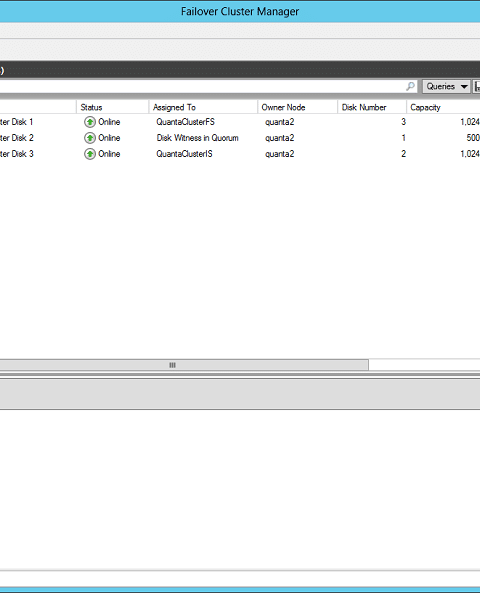
Task: Sort by the Status column header
Action: point(112,107)
